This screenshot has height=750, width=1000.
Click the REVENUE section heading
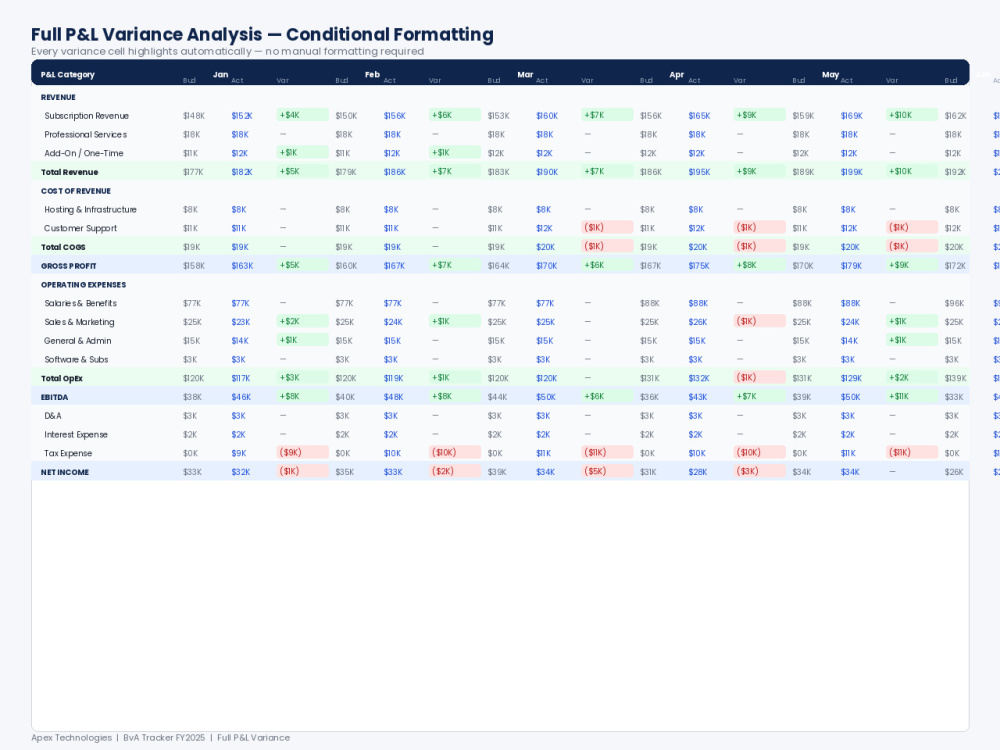tap(58, 98)
